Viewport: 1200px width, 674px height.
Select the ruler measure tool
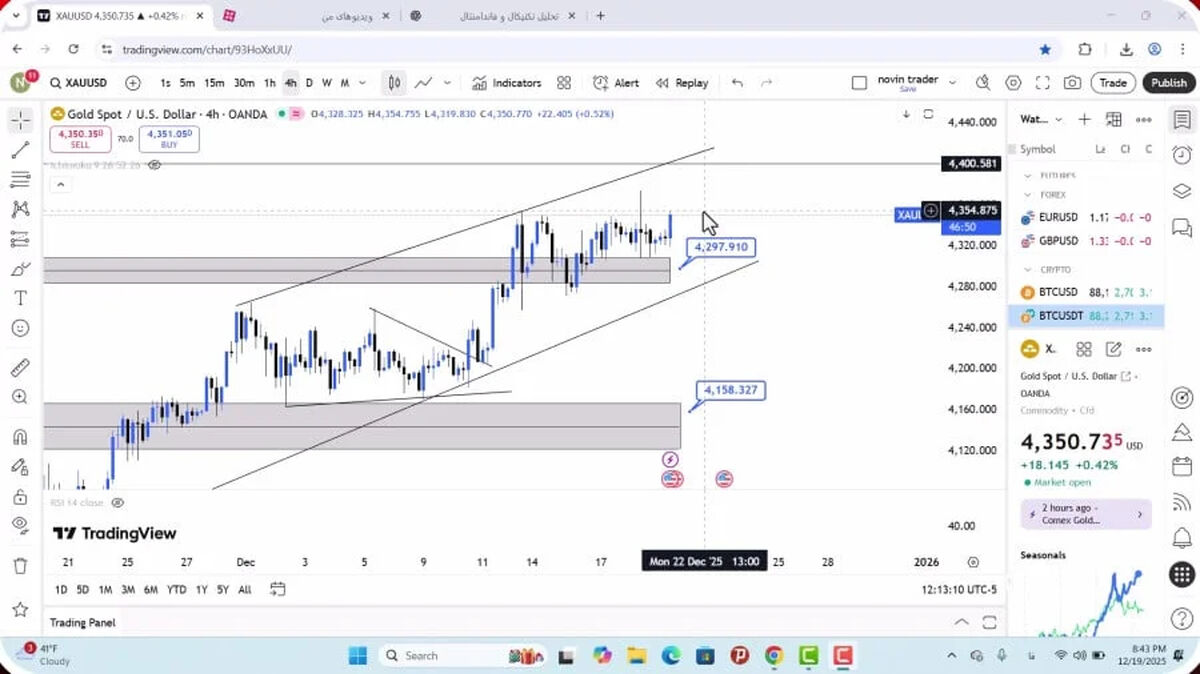tap(20, 367)
